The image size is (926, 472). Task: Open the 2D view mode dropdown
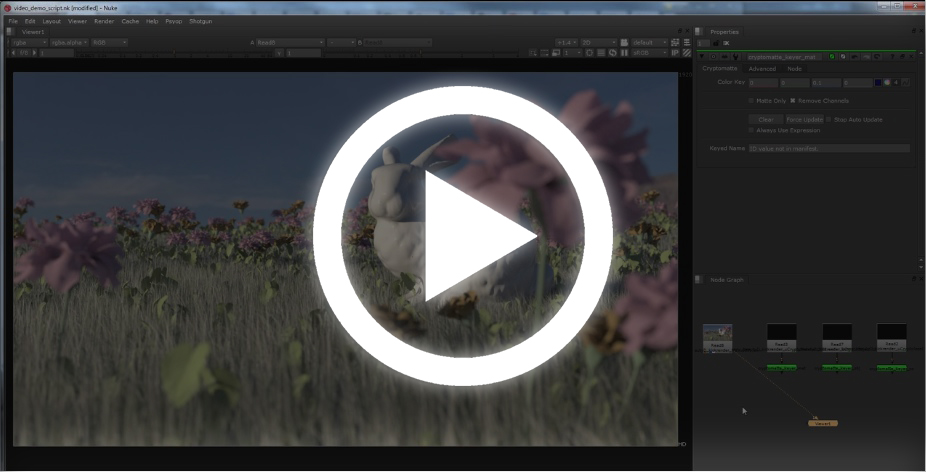tap(598, 43)
